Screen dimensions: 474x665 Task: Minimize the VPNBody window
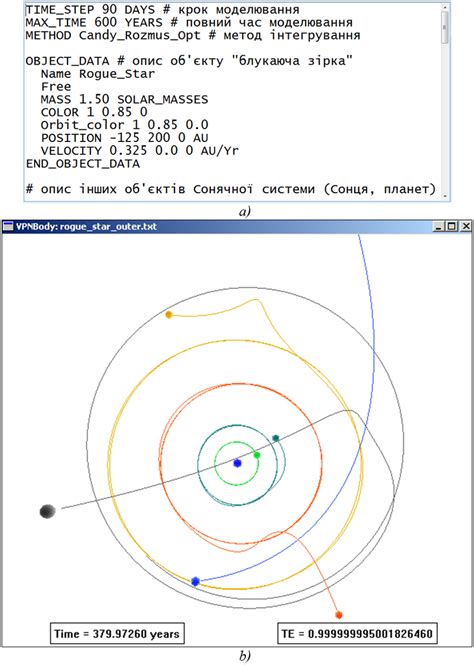(x=438, y=226)
